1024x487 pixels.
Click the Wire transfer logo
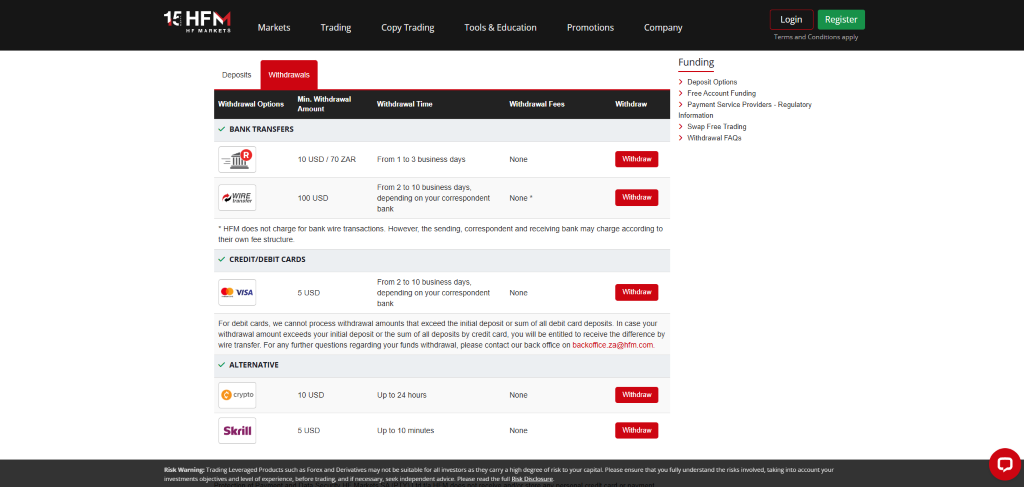237,198
